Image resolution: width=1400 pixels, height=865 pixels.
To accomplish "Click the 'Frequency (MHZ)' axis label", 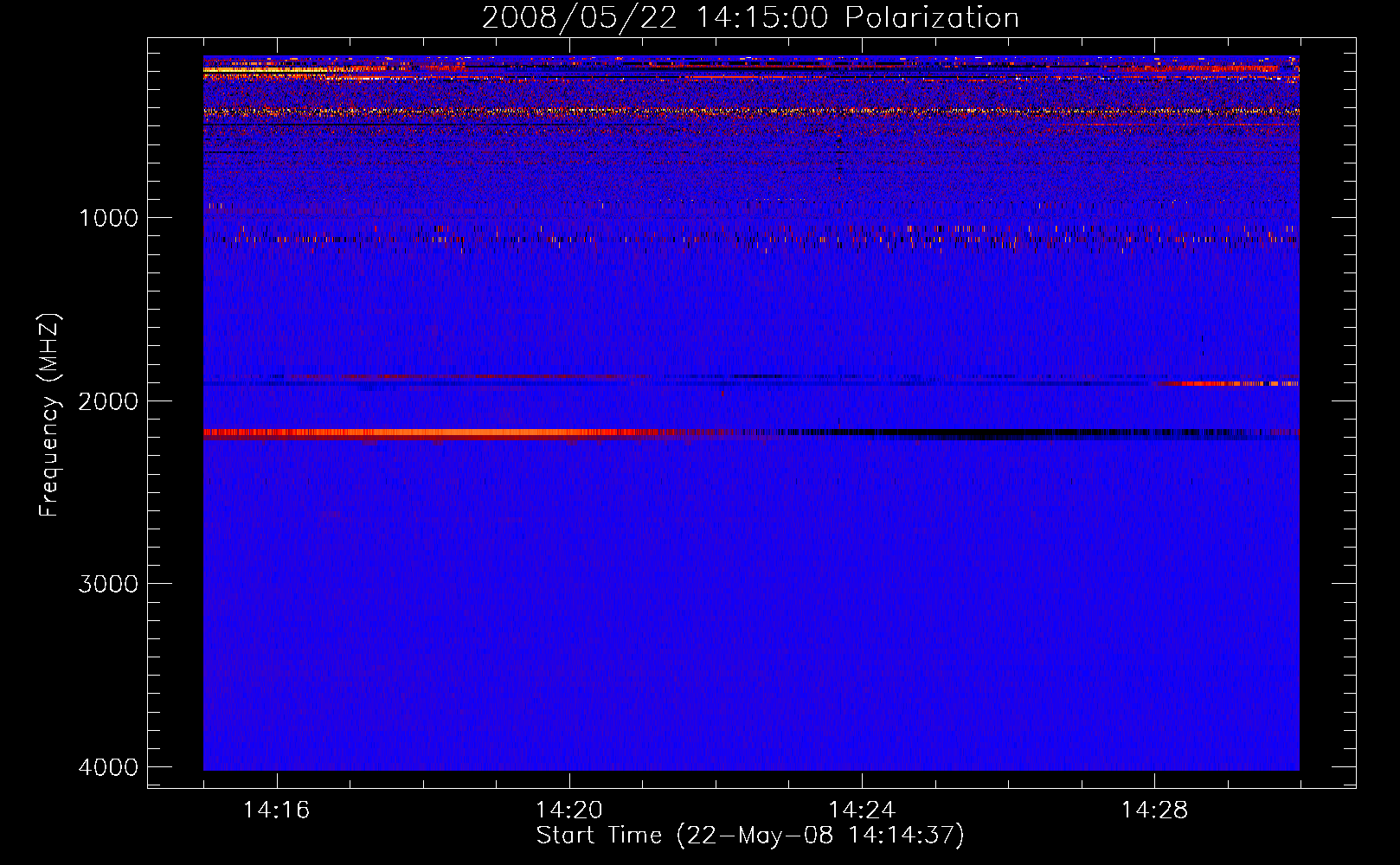I will click(49, 415).
